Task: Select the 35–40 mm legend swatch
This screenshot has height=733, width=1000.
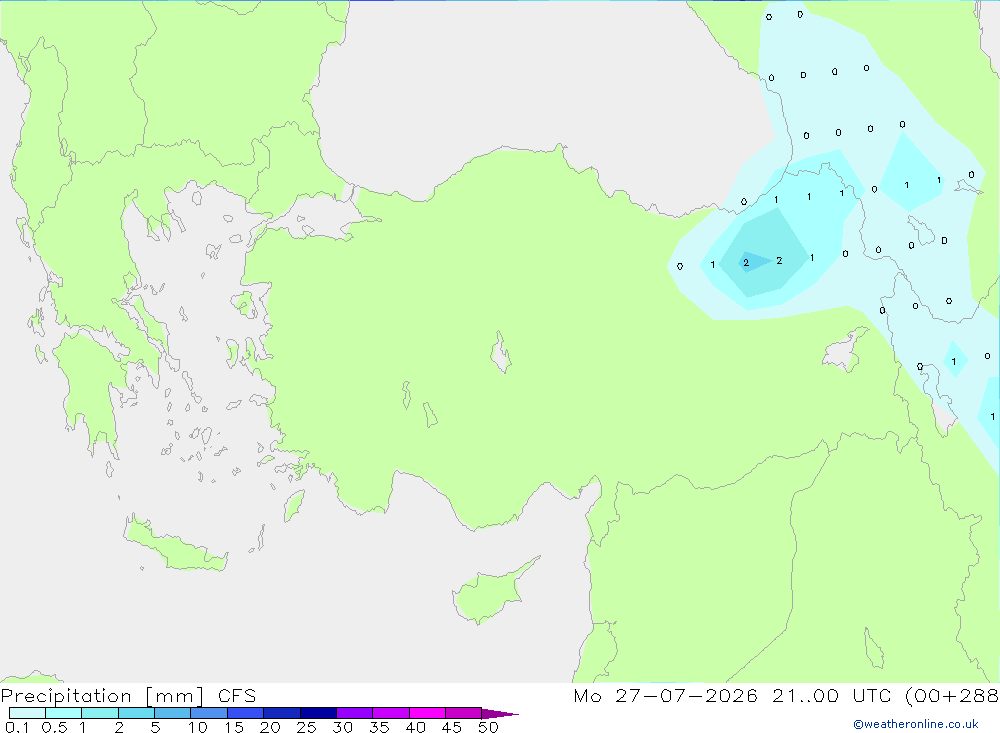Action: tap(391, 713)
